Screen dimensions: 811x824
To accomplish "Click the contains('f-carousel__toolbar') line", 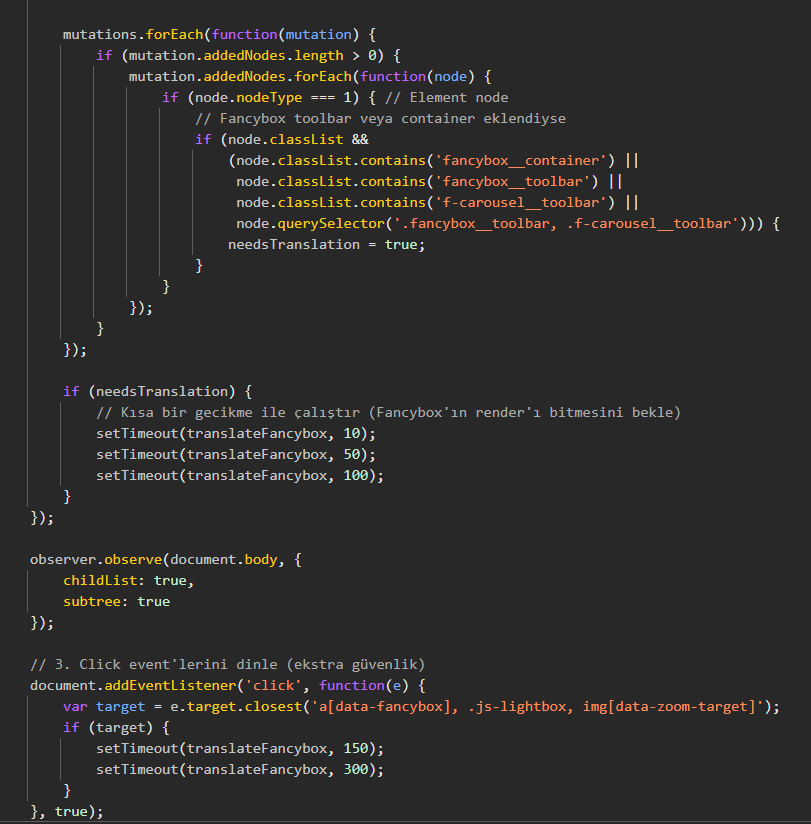I will point(437,203).
